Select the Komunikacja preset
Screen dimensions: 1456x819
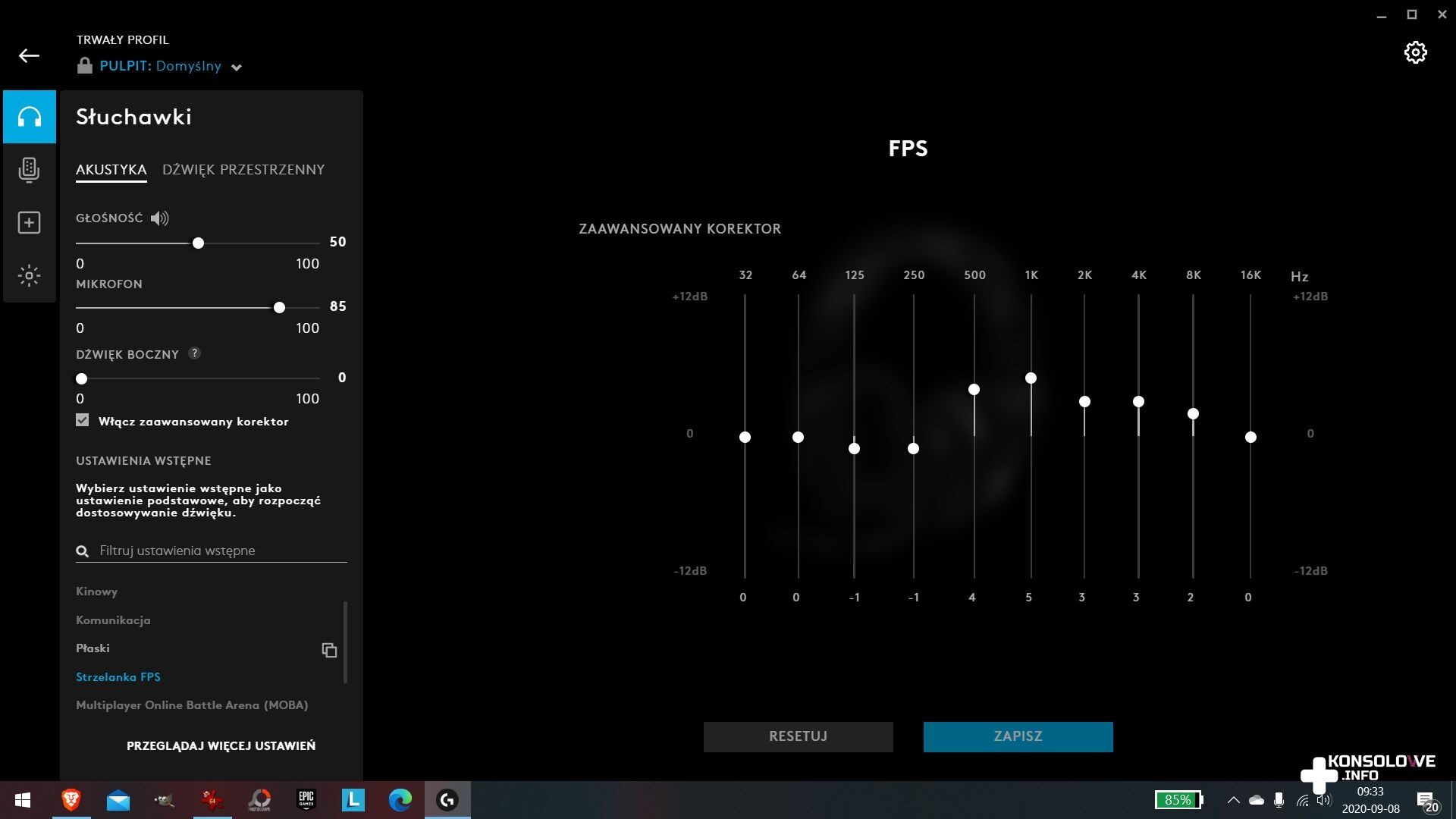113,620
